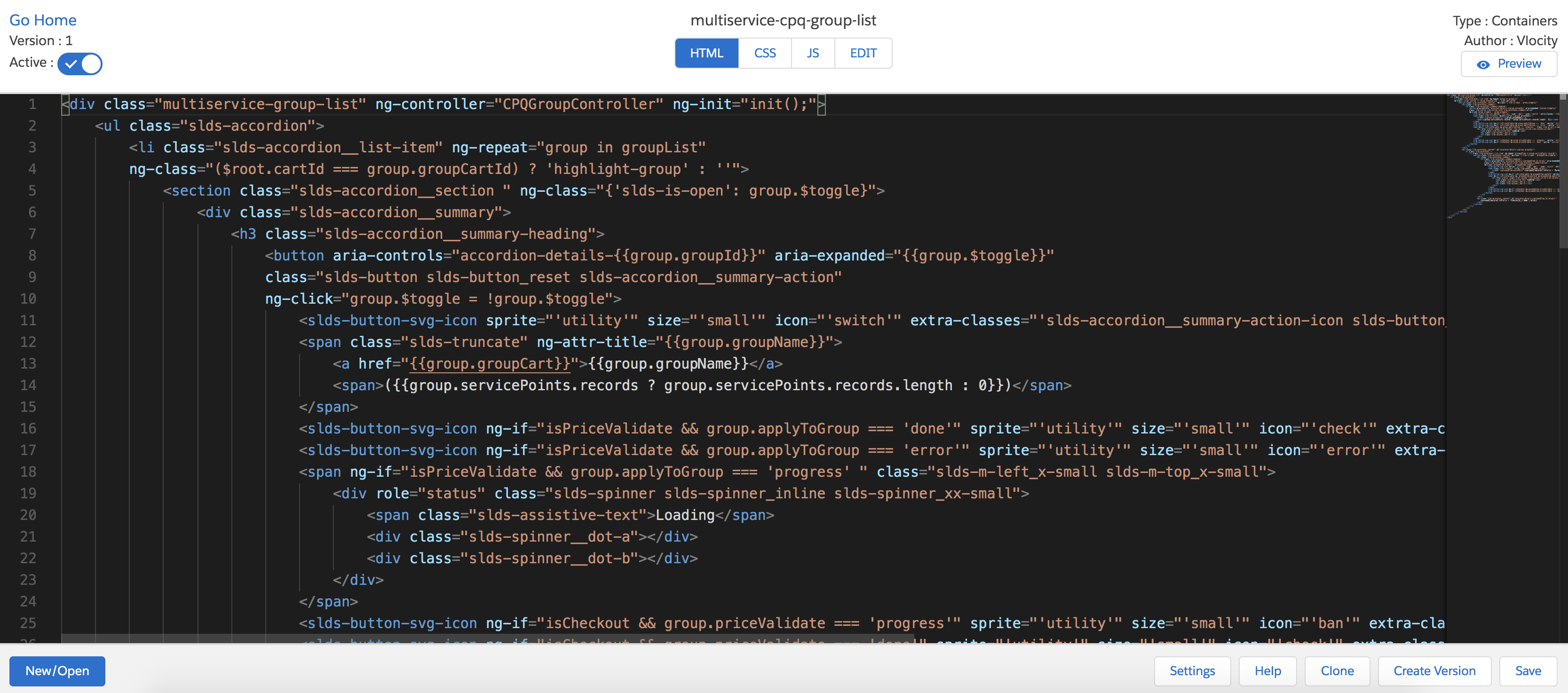The height and width of the screenshot is (693, 1568).
Task: Click the Preview button
Action: pyautogui.click(x=1509, y=64)
